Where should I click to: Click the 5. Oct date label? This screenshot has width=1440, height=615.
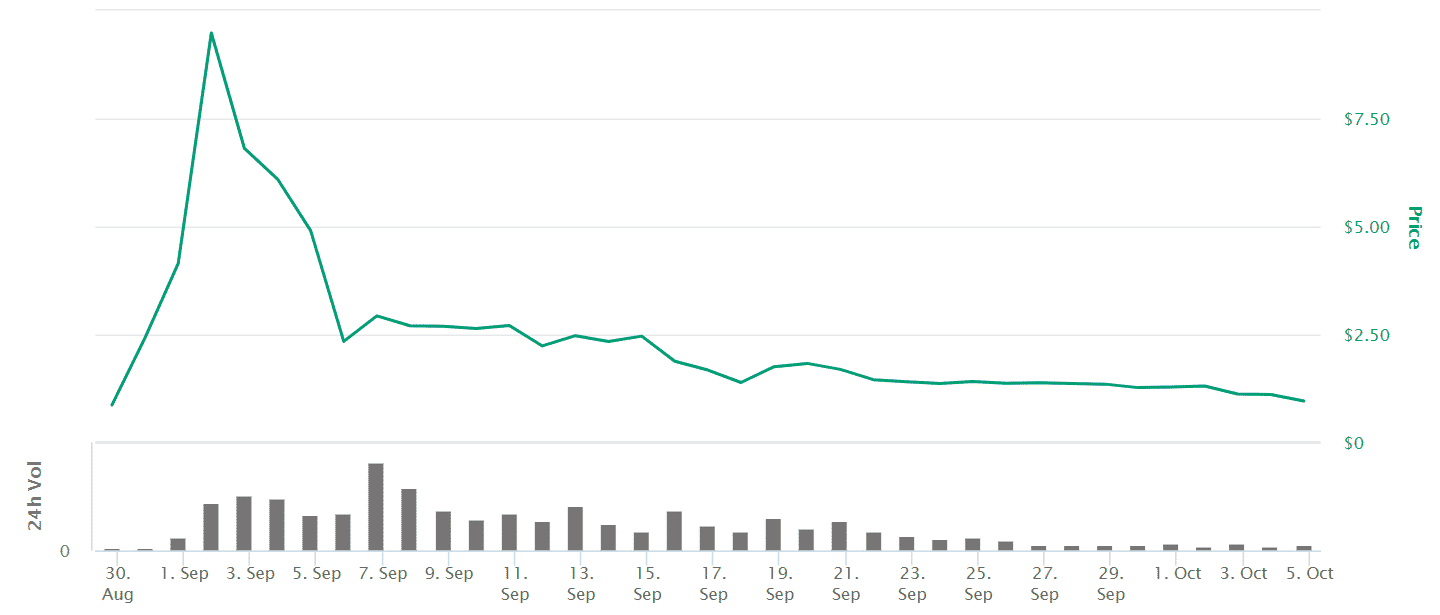coord(1310,574)
